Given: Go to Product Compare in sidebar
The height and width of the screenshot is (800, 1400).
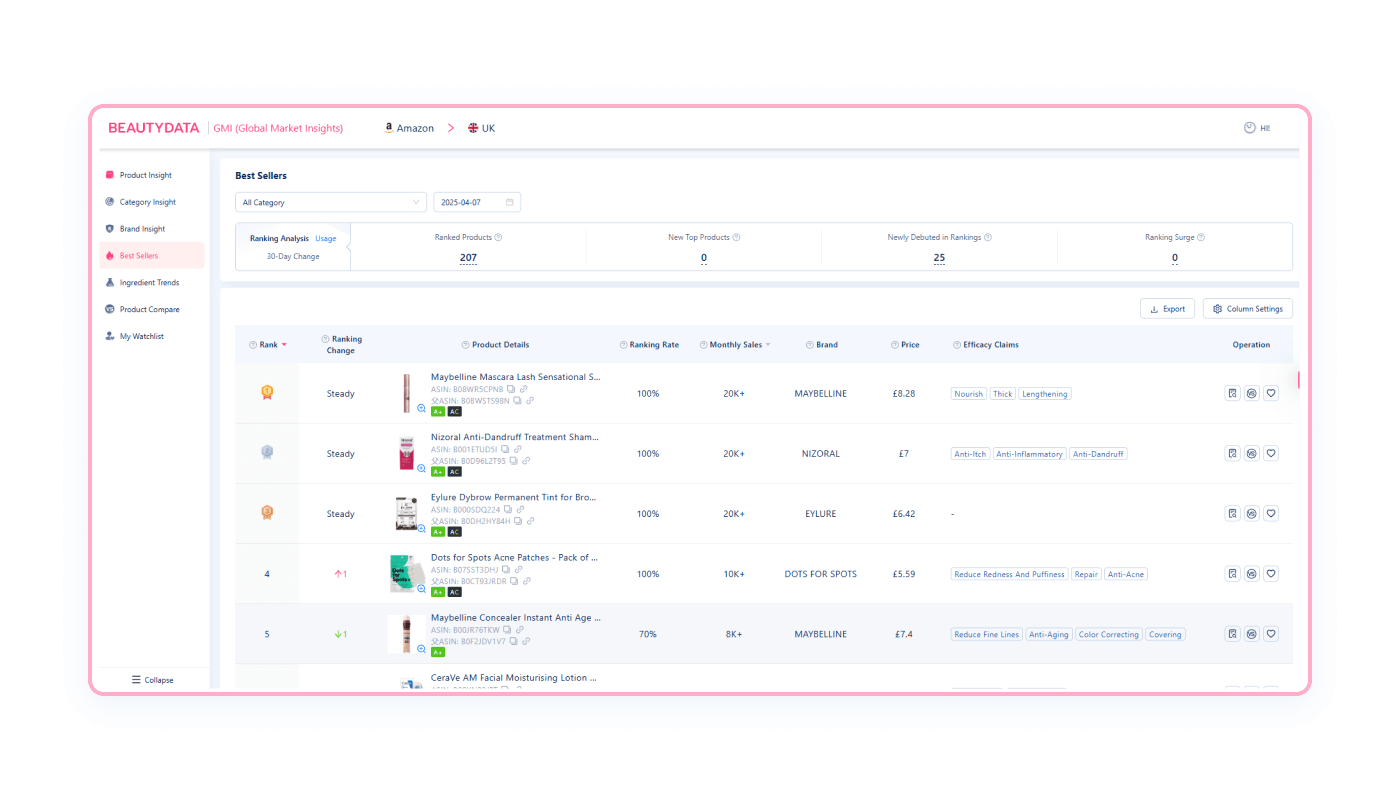Looking at the screenshot, I should coord(152,309).
